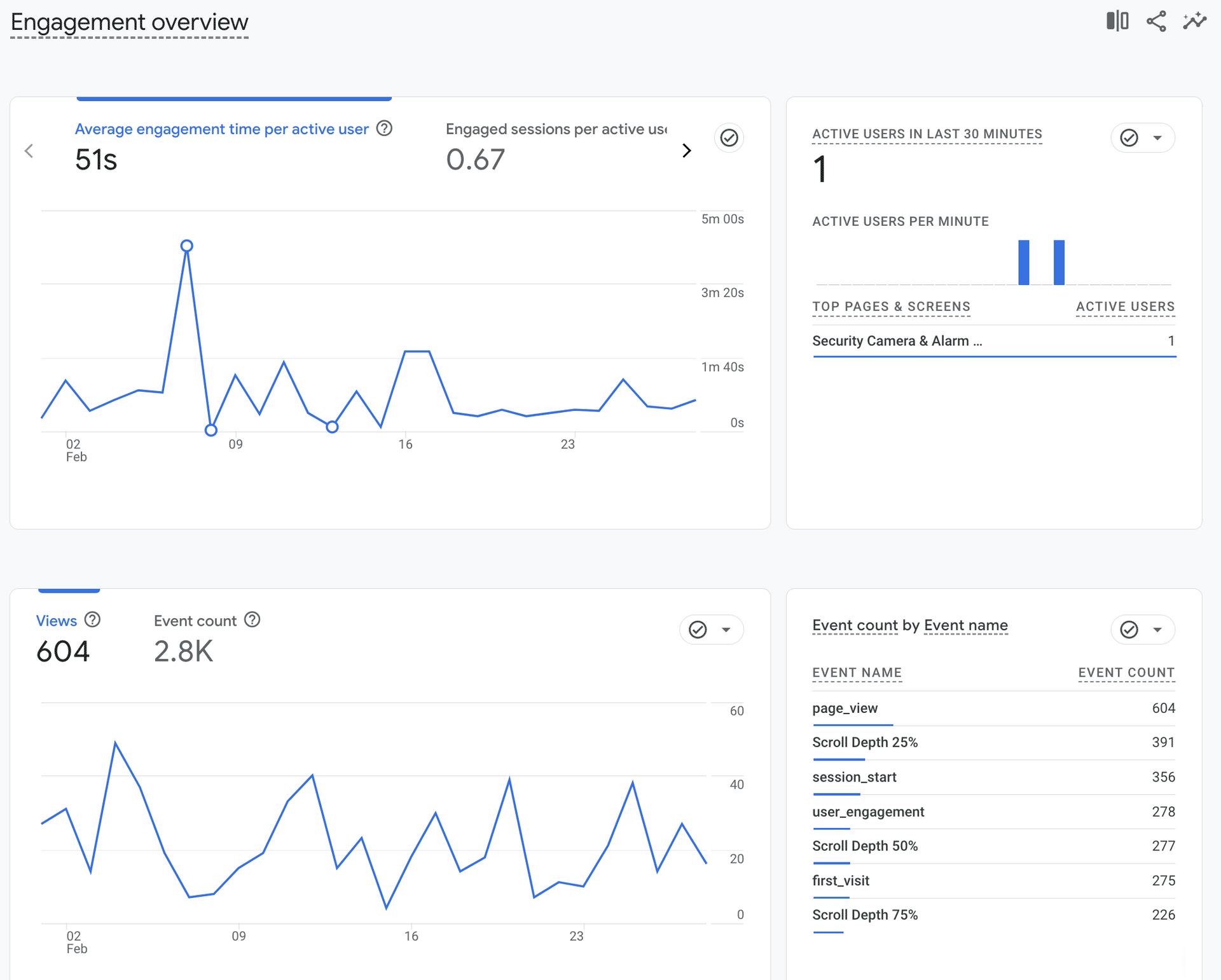Click the checkmark status on engagement time card
Image resolution: width=1221 pixels, height=980 pixels.
[x=729, y=137]
